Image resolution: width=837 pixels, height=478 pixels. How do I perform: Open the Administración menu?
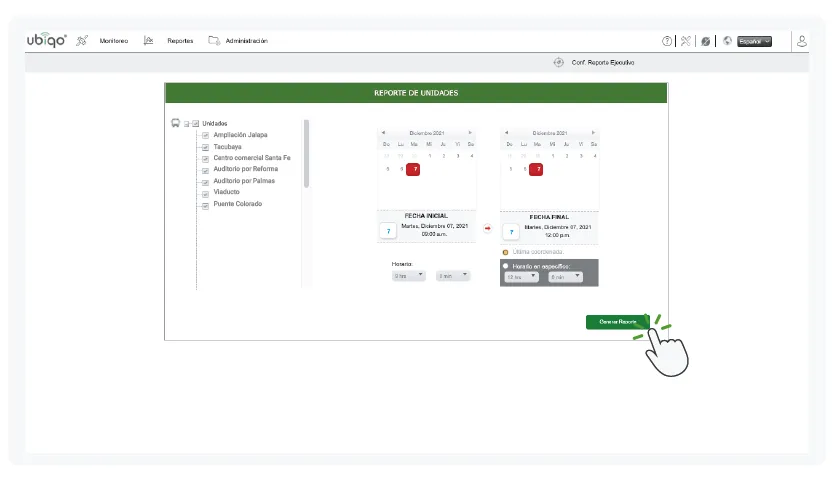247,41
